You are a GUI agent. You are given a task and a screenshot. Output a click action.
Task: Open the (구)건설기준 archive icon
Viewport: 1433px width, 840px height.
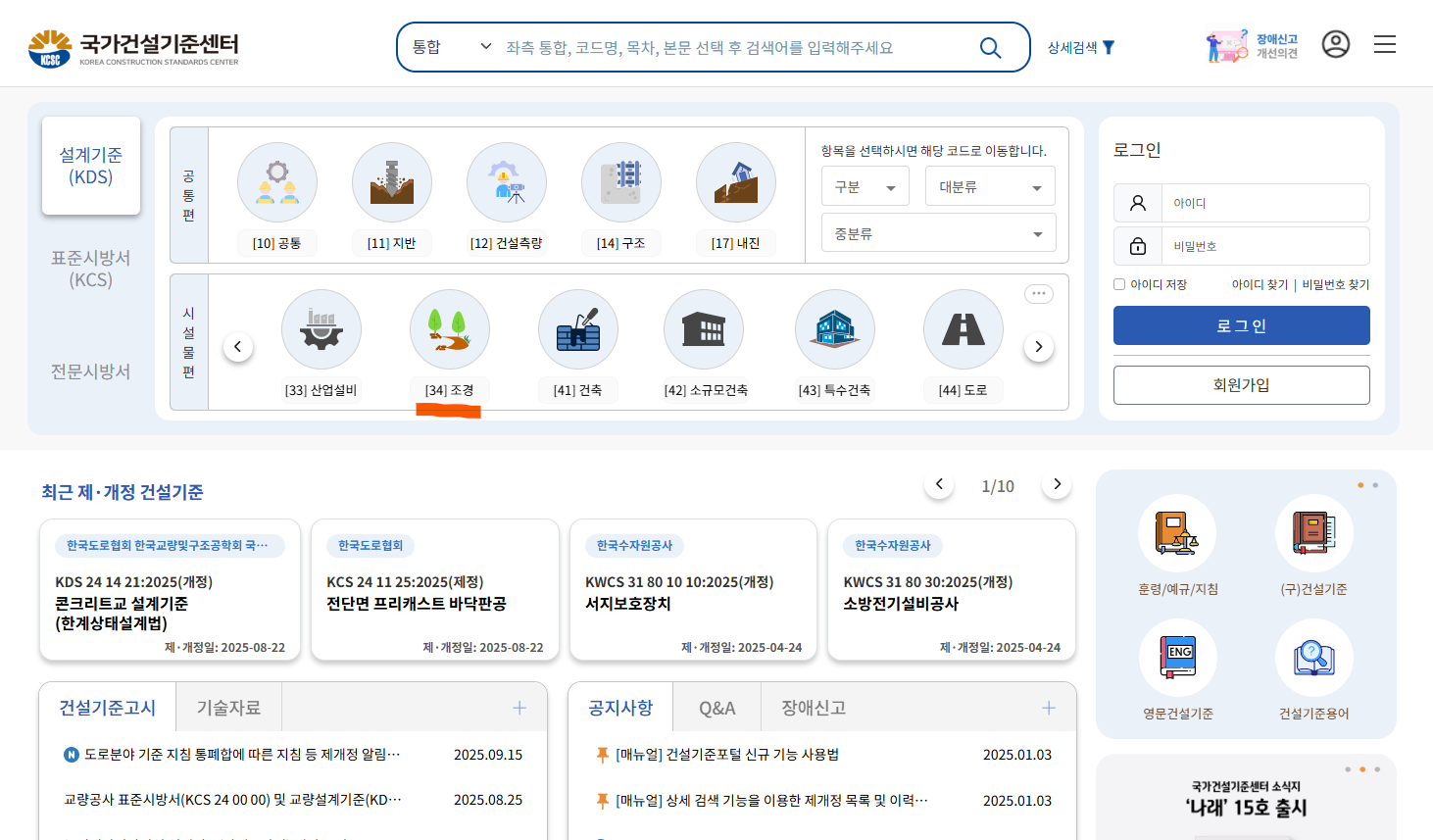pyautogui.click(x=1313, y=532)
